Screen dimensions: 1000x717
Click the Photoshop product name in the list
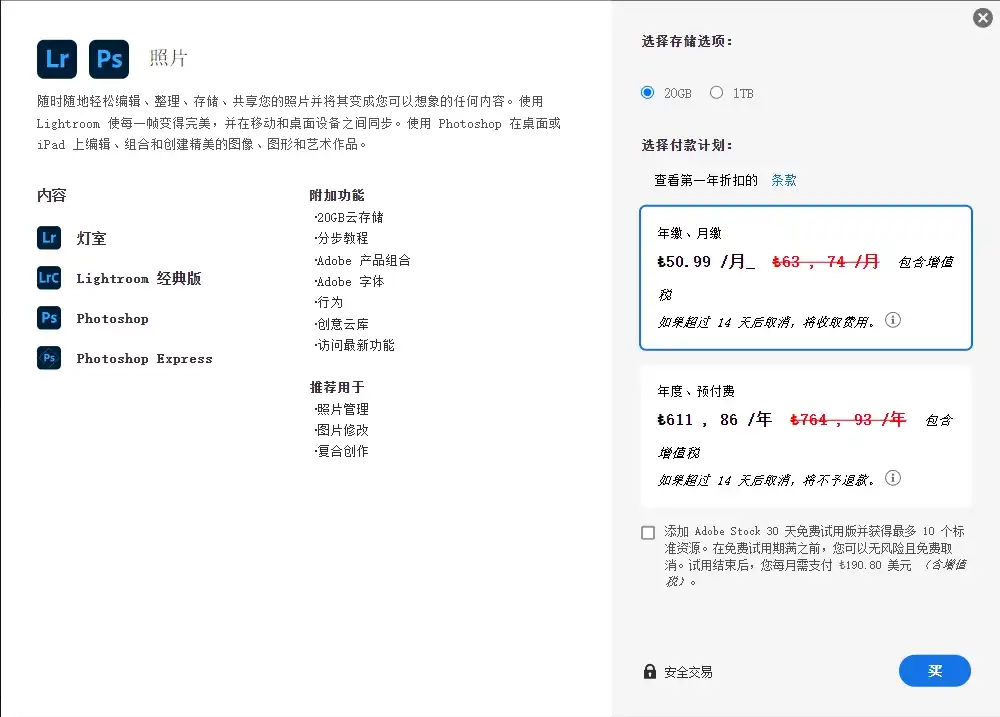112,318
